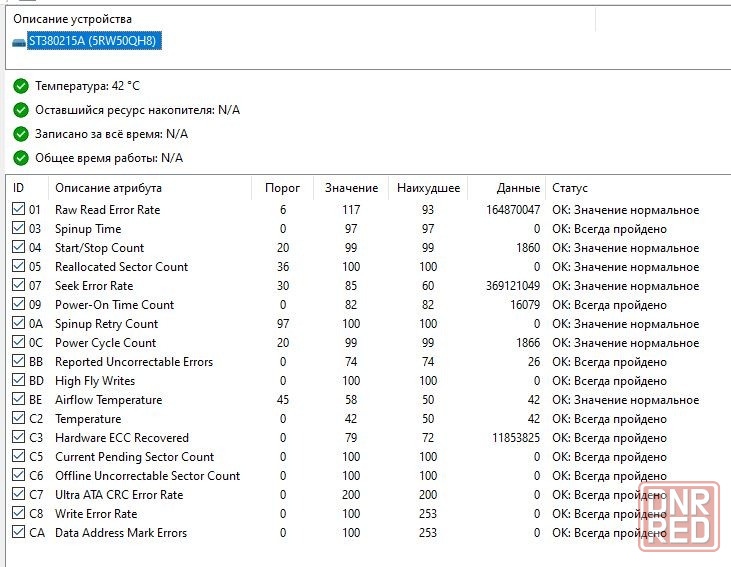The image size is (731, 567).
Task: Click green check icon by Общее время работы
Action: (21, 158)
